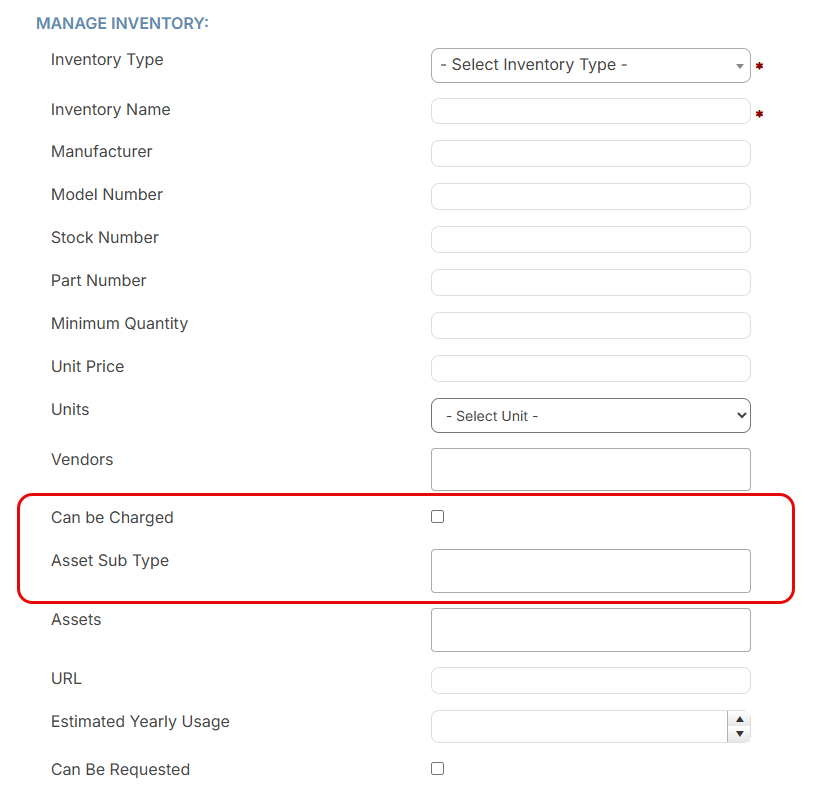This screenshot has width=836, height=793.
Task: Click the Inventory Type dropdown arrow
Action: point(742,65)
